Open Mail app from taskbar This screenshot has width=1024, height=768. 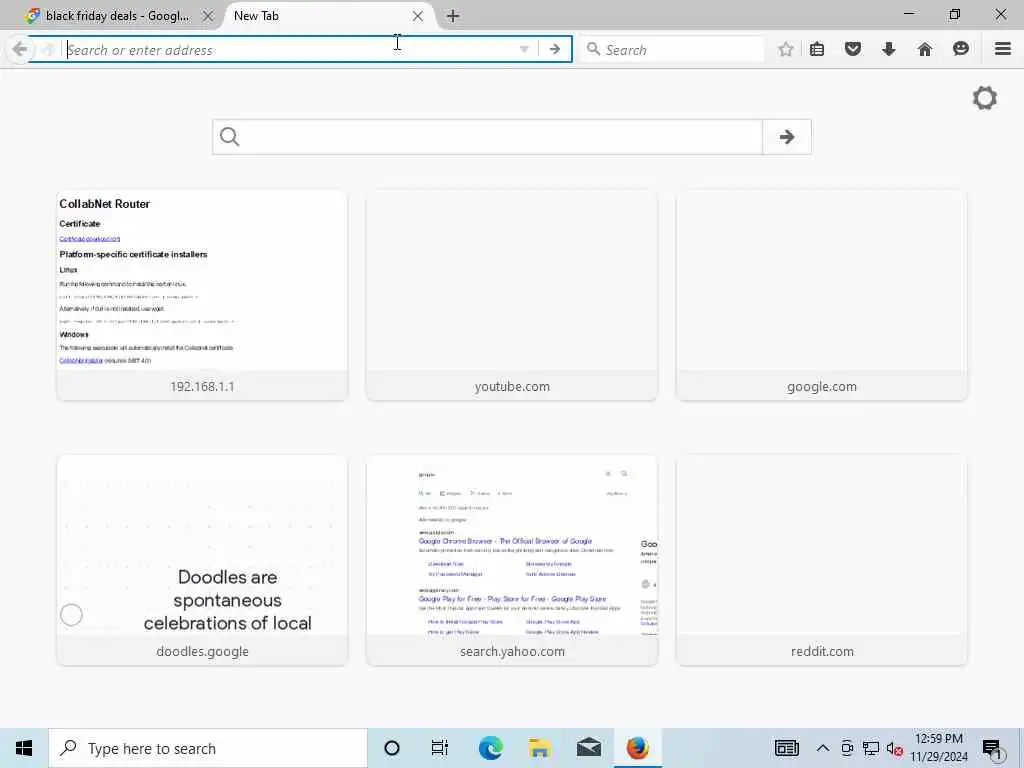(588, 748)
